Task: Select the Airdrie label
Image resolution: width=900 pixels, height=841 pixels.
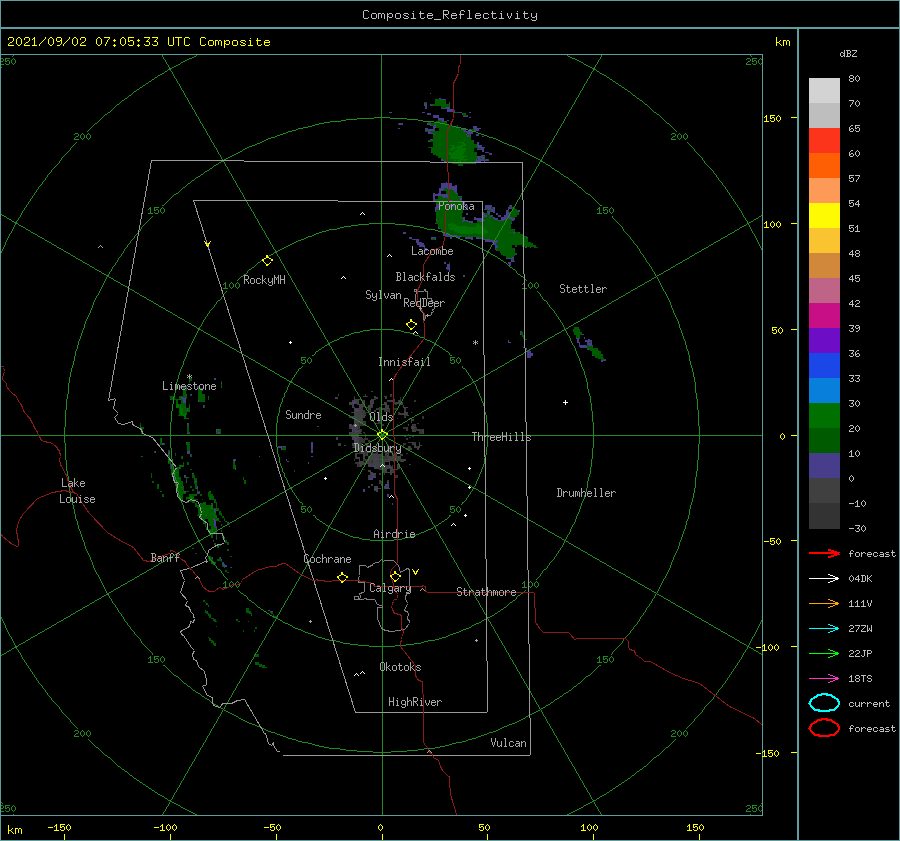Action: [x=394, y=534]
